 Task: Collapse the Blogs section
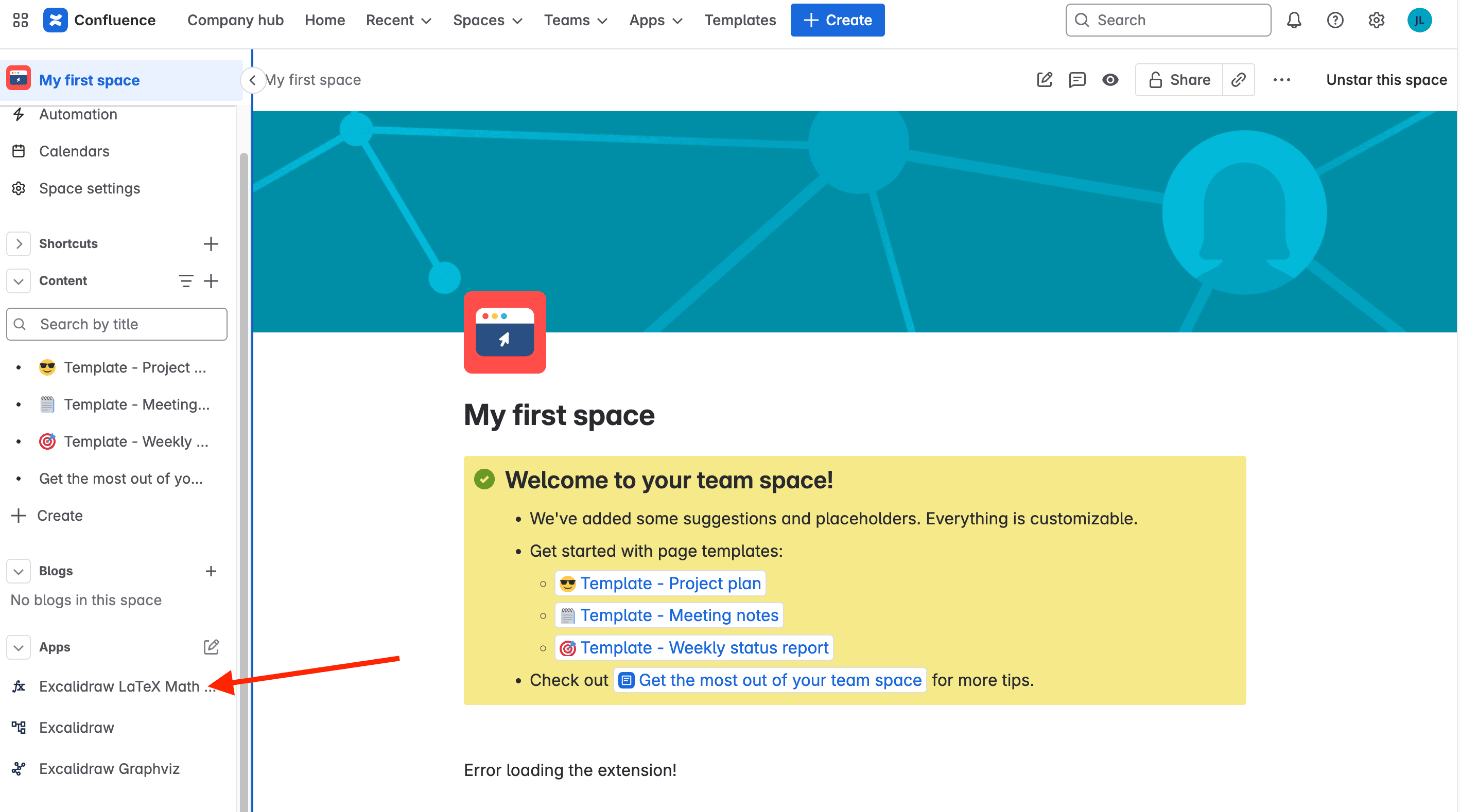(18, 571)
